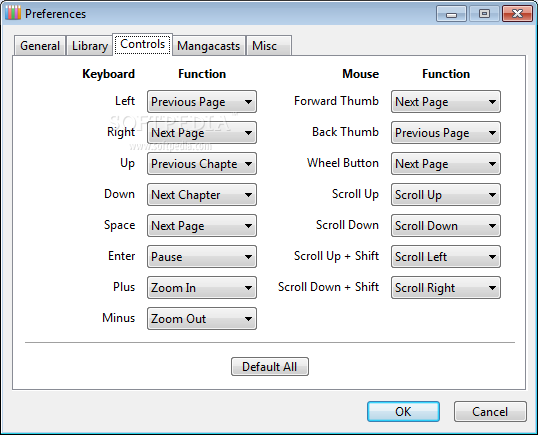Open the Scroll Up mouse function dropdown

[x=446, y=195]
